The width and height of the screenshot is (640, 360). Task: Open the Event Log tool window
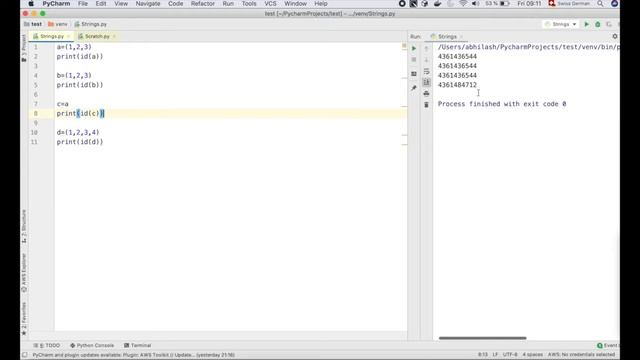(608, 345)
